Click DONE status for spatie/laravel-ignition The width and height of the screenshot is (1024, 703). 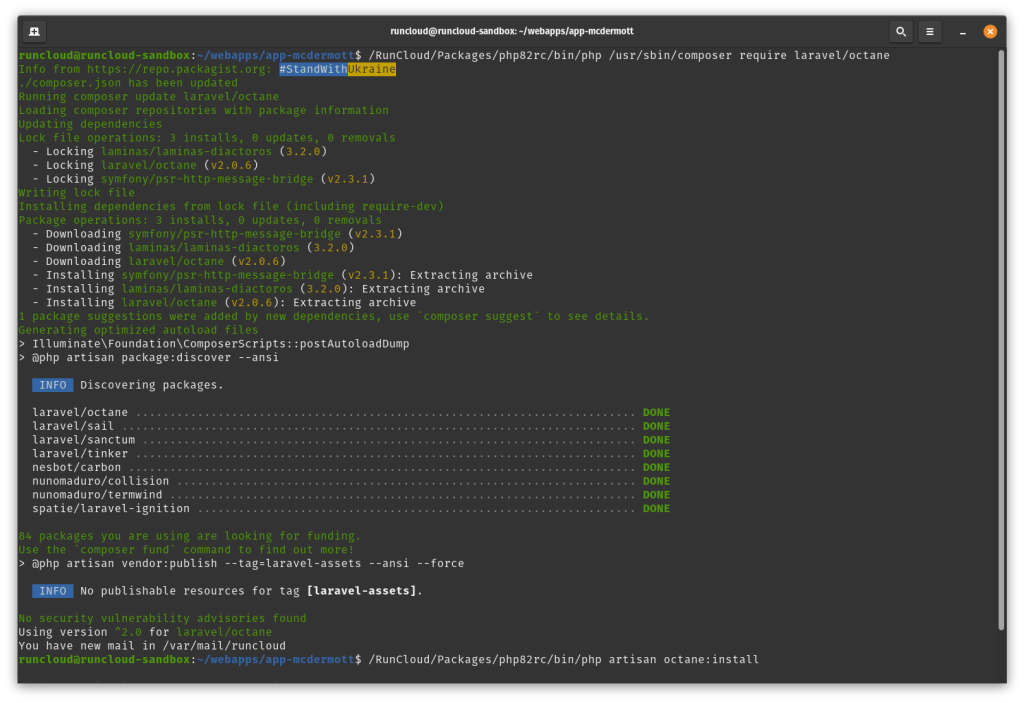tap(656, 508)
